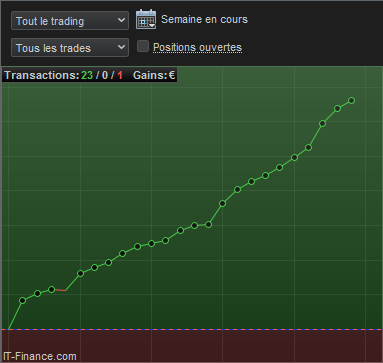Open the 'Tout le trading' dropdown
383x363 pixels.
[x=70, y=21]
